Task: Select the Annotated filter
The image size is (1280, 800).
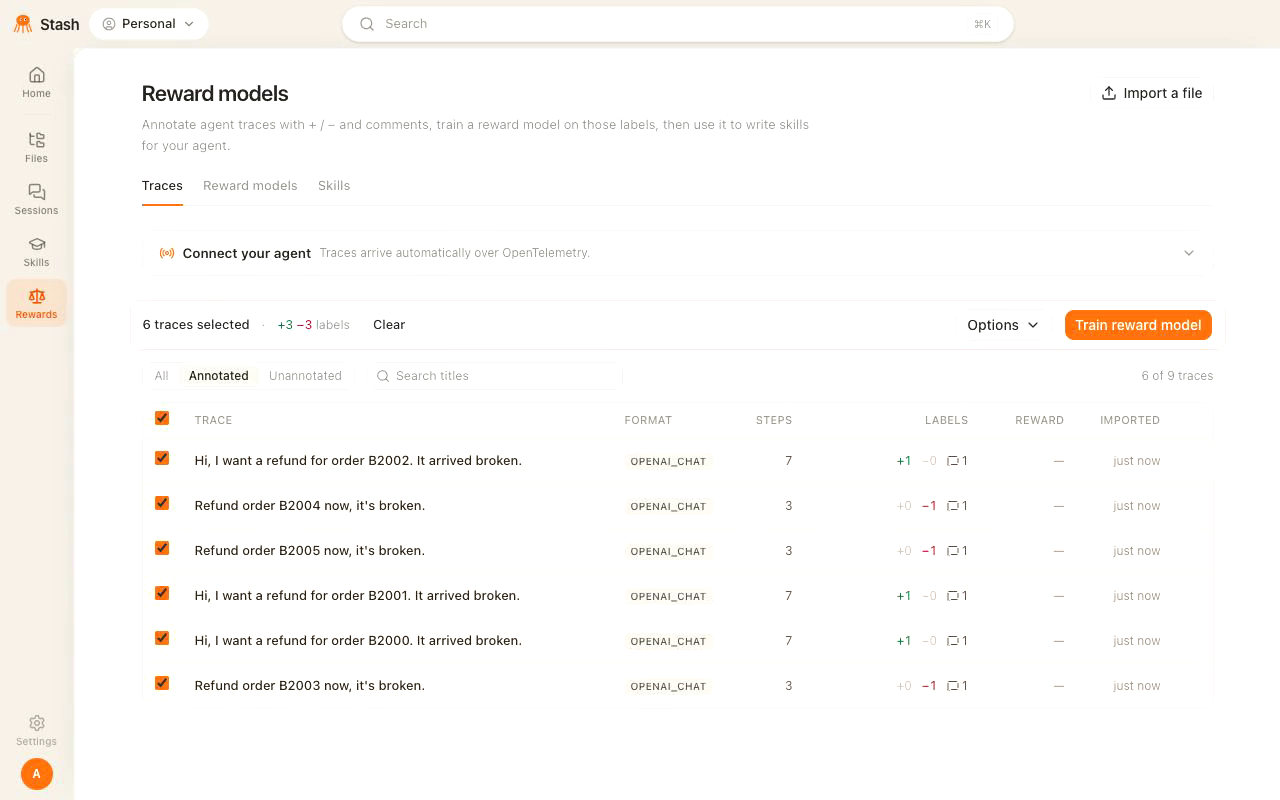Action: 218,376
